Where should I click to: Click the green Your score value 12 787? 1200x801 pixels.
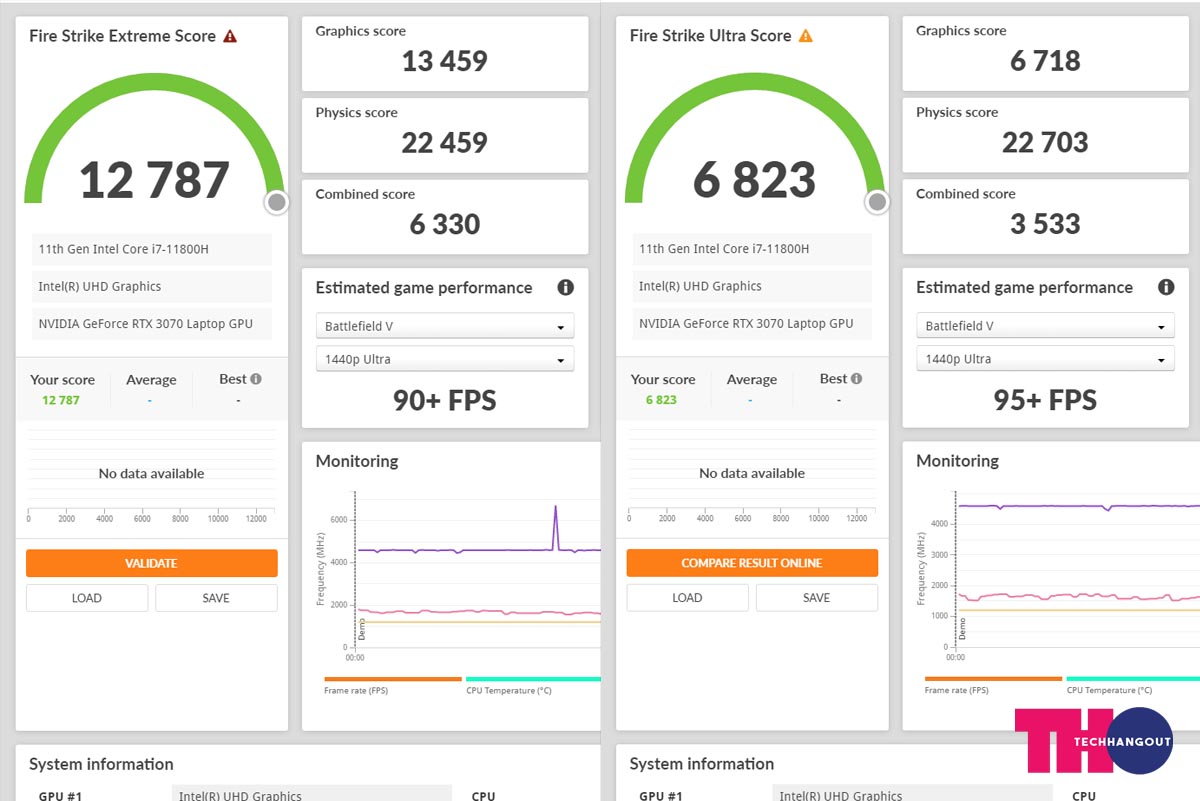coord(61,400)
